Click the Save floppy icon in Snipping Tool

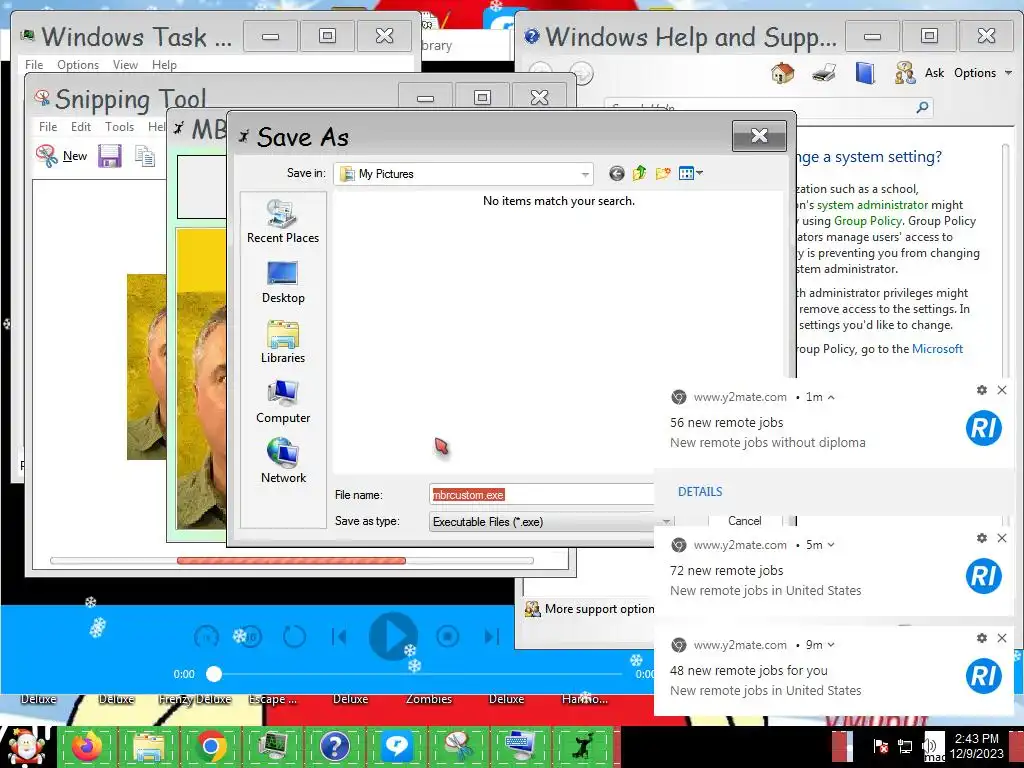(110, 156)
